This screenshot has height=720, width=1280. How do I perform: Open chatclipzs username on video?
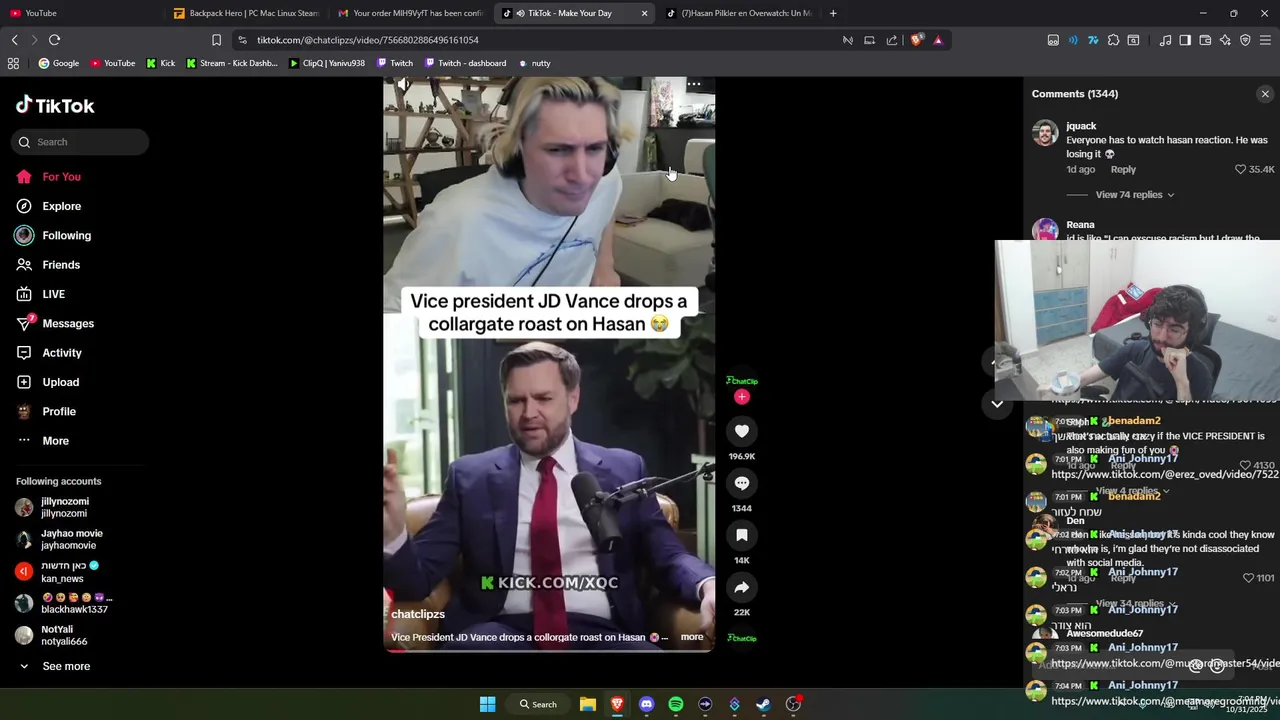click(418, 614)
